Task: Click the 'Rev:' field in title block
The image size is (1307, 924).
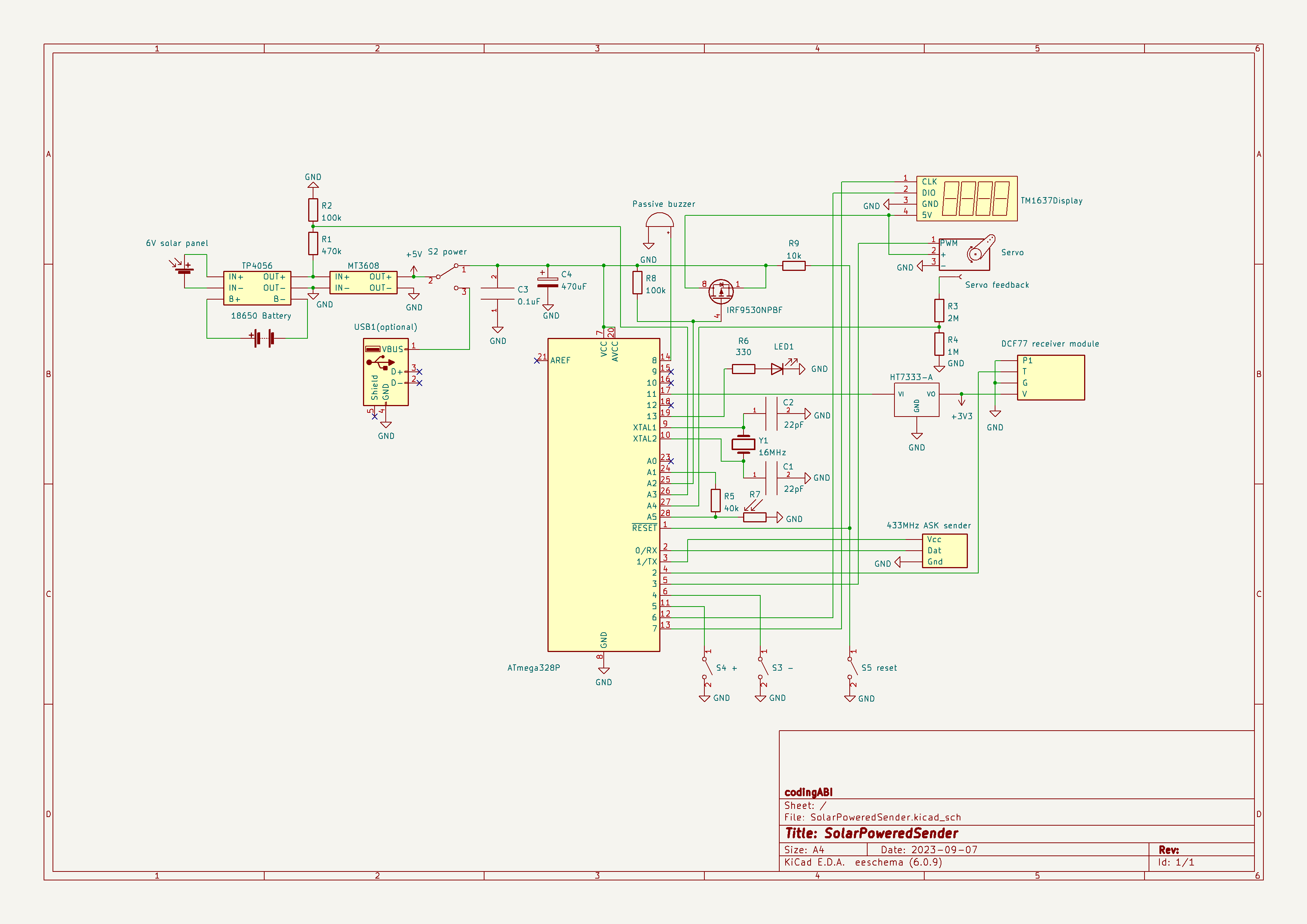Action: click(1169, 850)
